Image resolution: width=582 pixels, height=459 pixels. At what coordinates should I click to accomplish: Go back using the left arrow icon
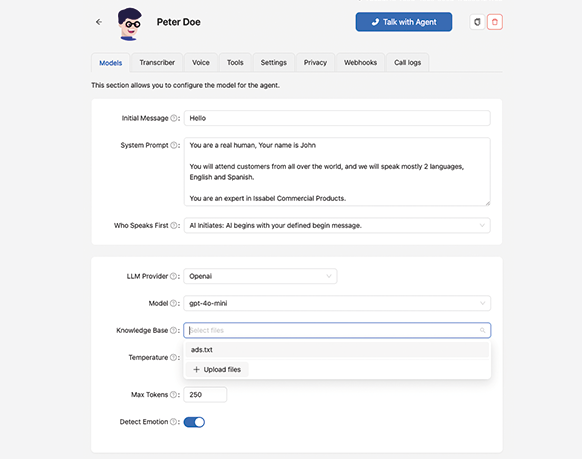click(x=99, y=22)
